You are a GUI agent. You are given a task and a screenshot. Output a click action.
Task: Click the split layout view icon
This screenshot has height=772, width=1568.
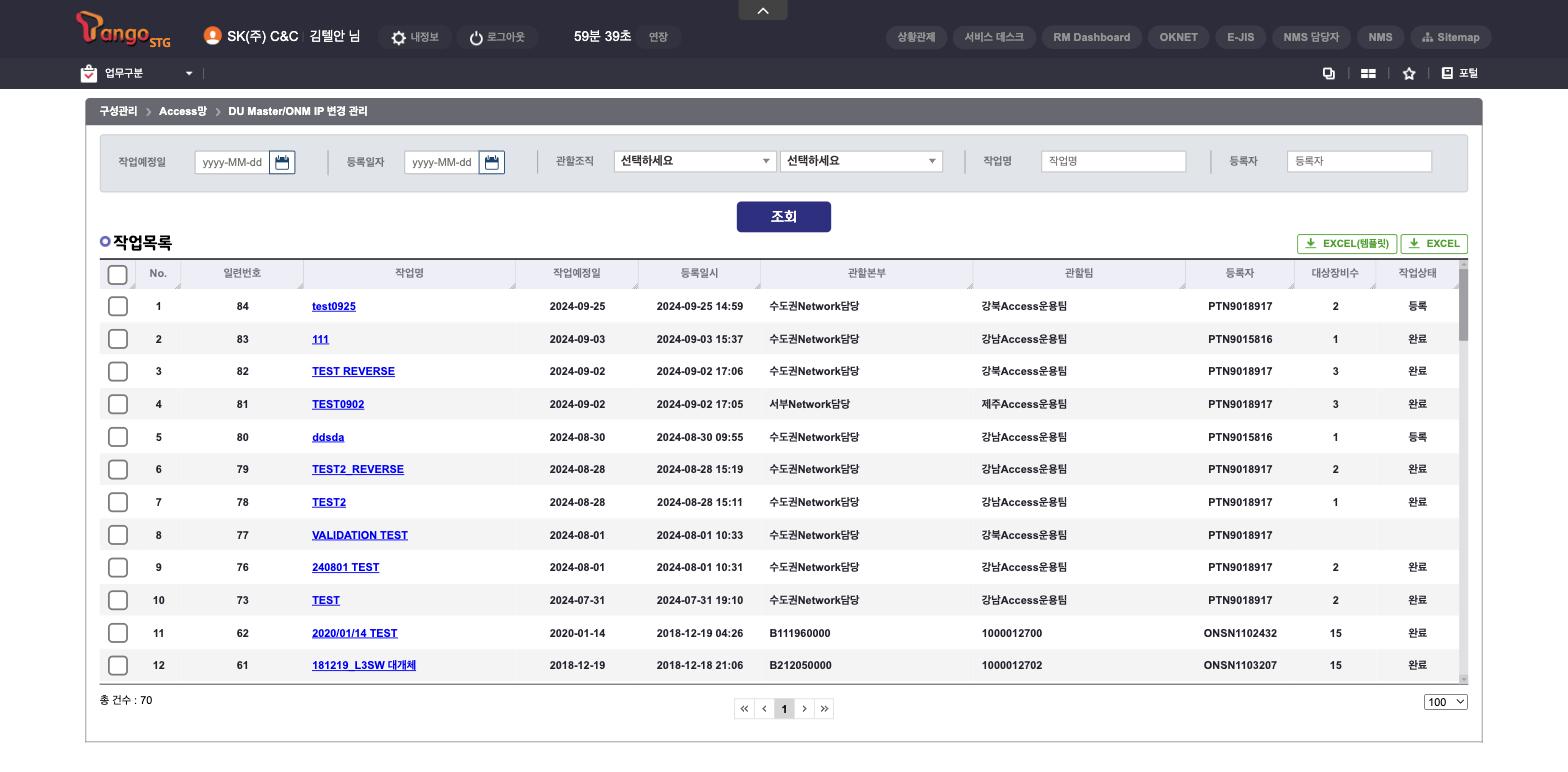tap(1368, 73)
